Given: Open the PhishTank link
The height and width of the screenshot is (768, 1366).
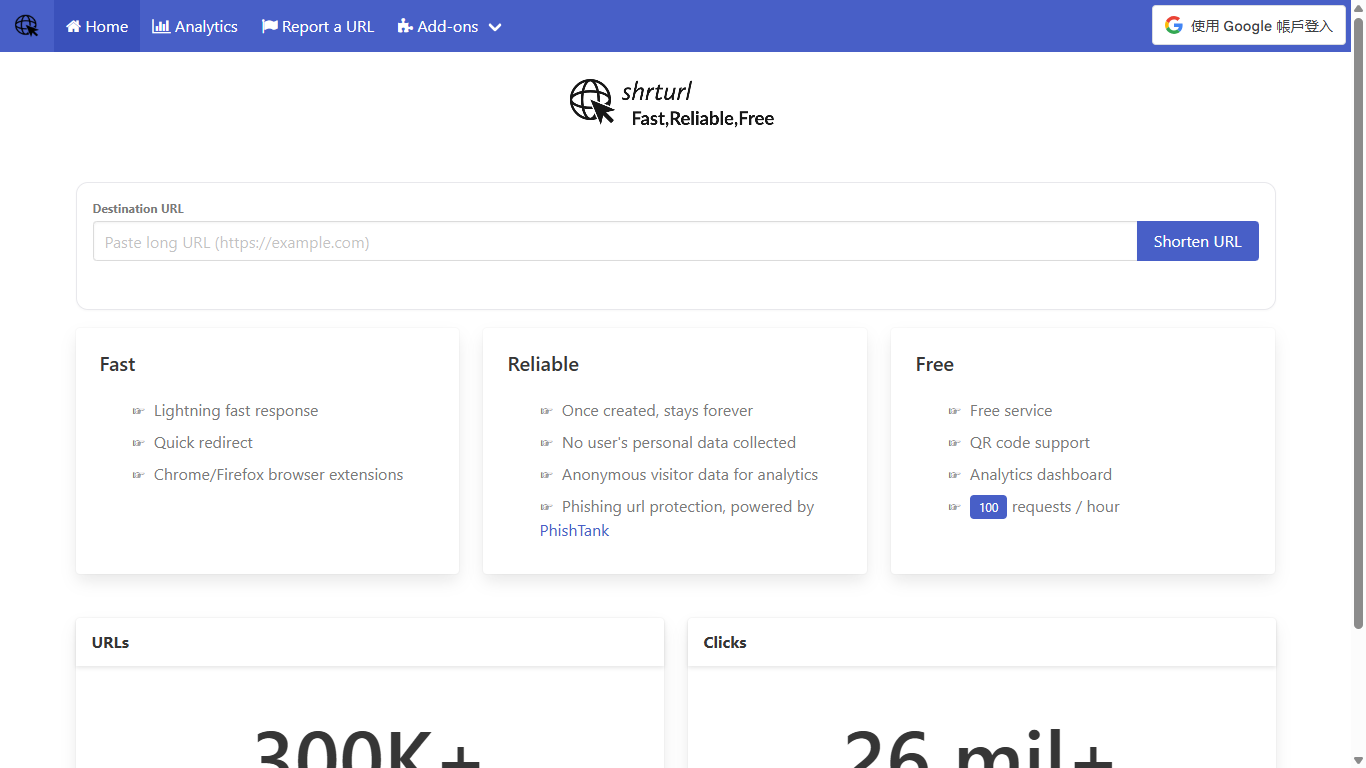Looking at the screenshot, I should [574, 531].
